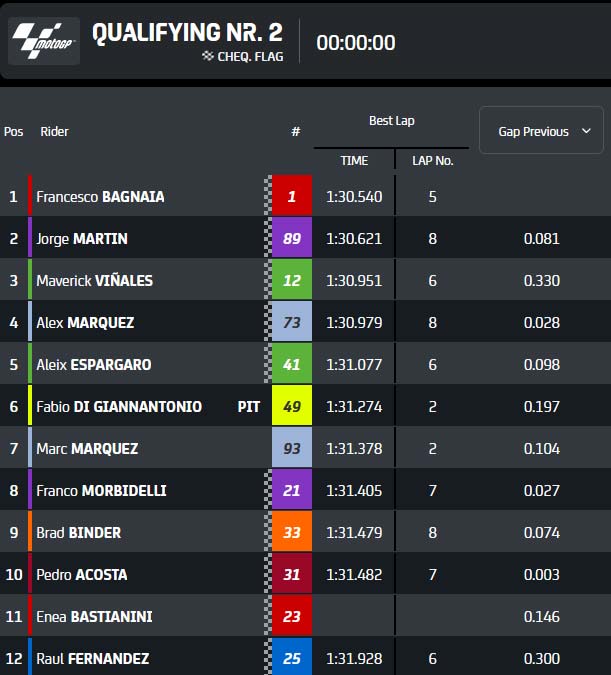The width and height of the screenshot is (611, 675).
Task: Click the green number 12 badge
Action: (x=292, y=280)
